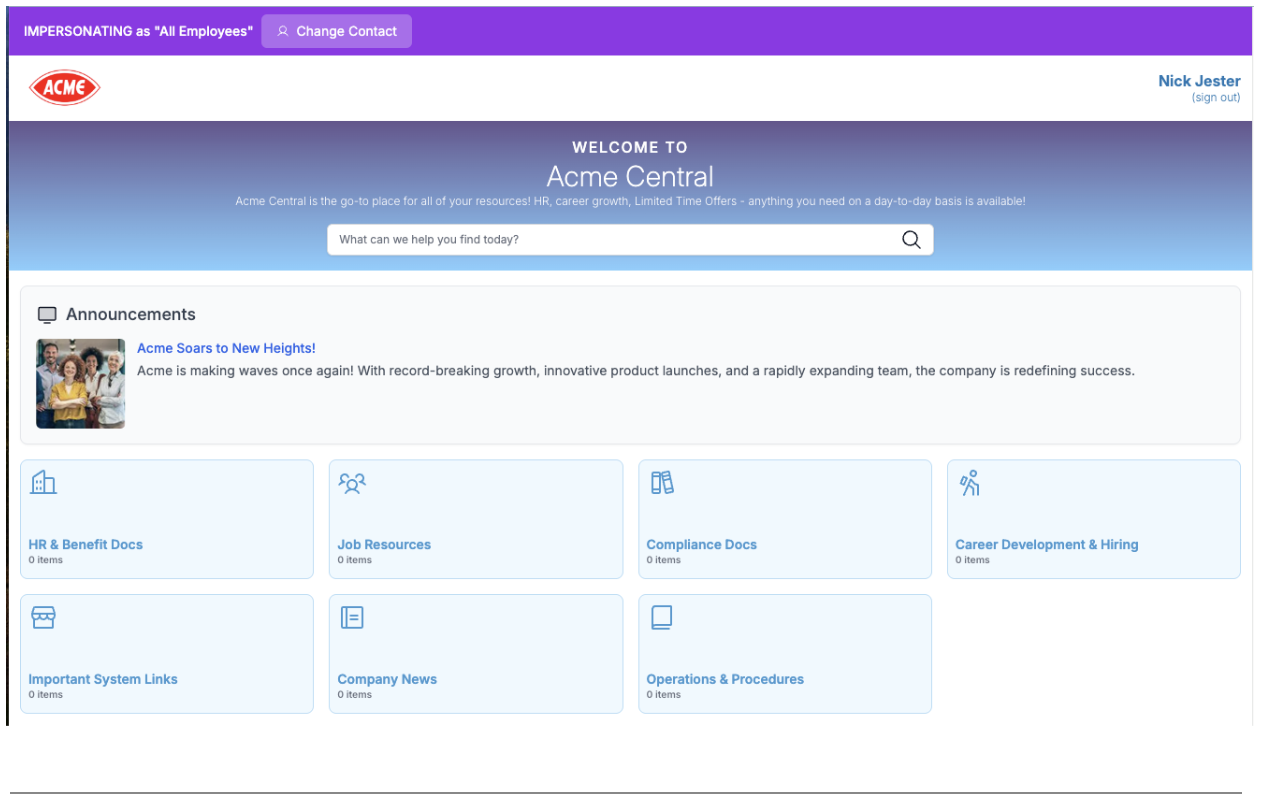1262x800 pixels.
Task: Click the IMPERSONATING as "All Employees" text
Action: (x=138, y=31)
